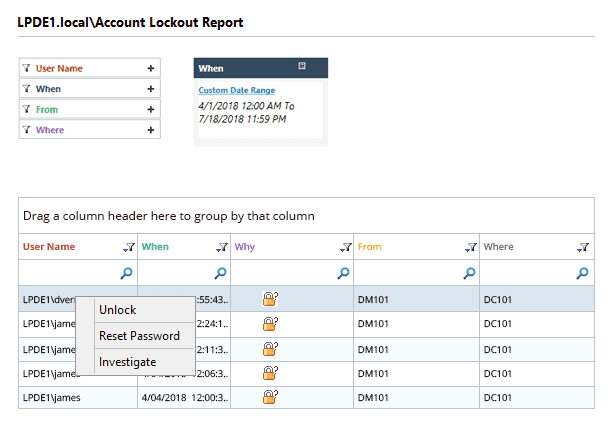Open Why column filter dropdown
The image size is (612, 430).
346,247
